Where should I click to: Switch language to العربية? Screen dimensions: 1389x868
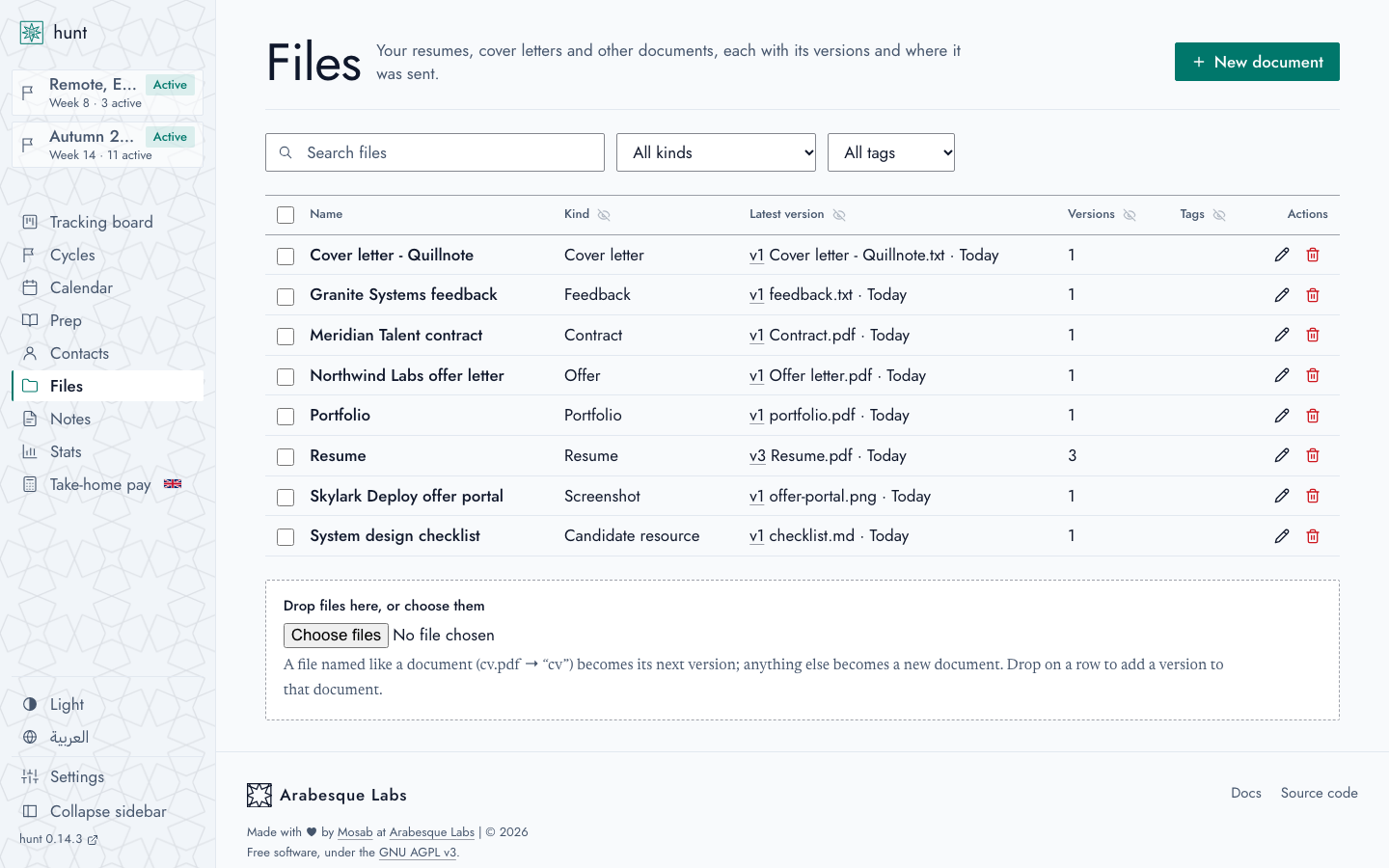[108, 737]
